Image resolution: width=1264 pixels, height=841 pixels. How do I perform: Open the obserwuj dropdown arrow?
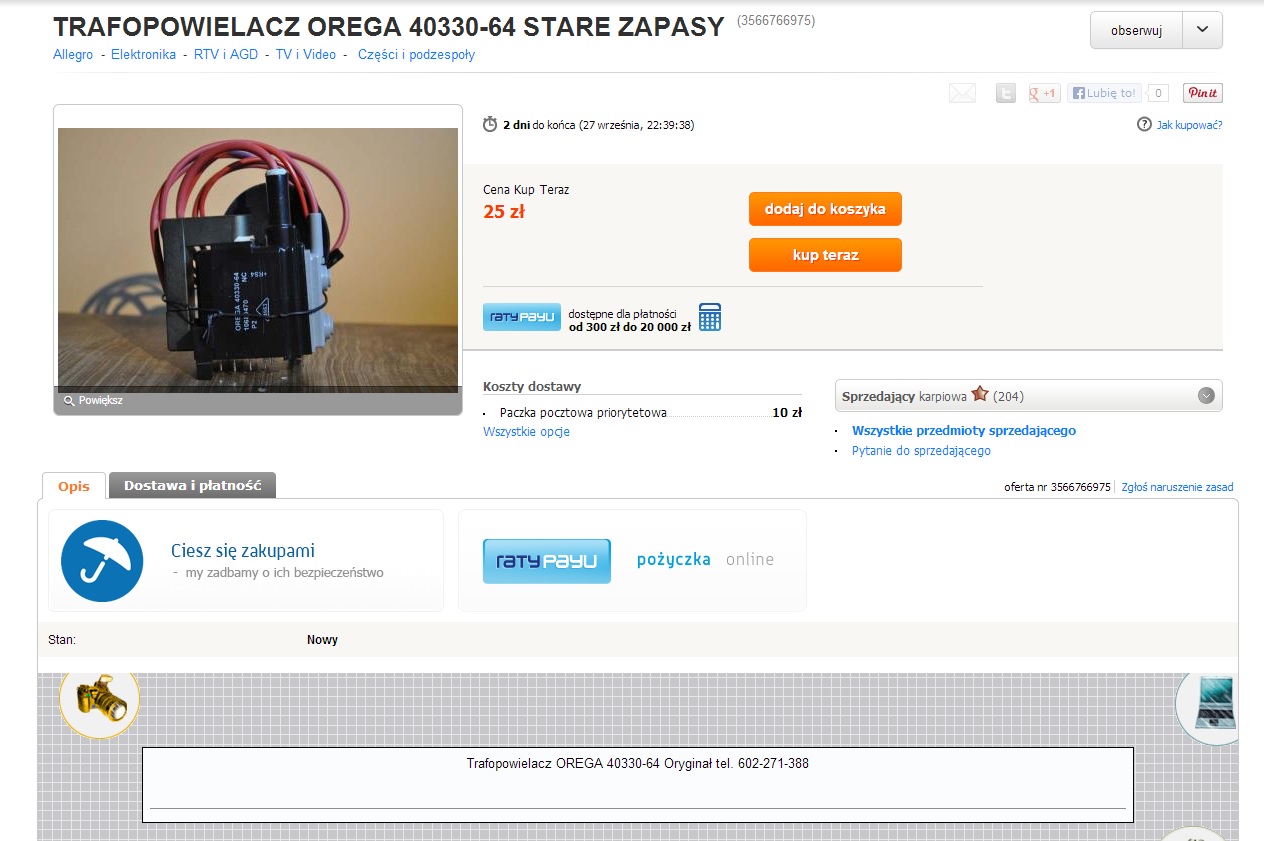pos(1202,30)
